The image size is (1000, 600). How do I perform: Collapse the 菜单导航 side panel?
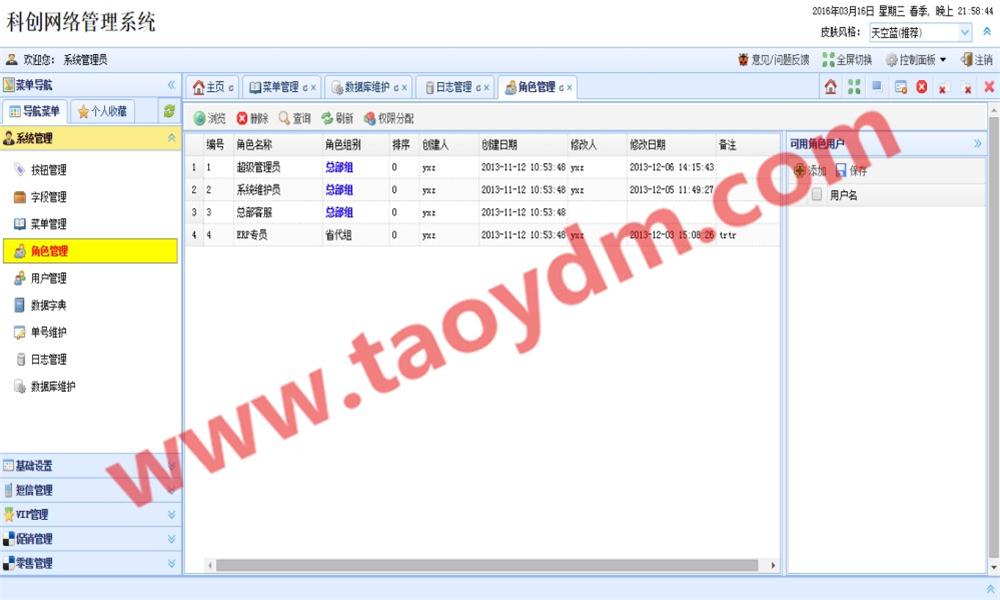coord(171,85)
